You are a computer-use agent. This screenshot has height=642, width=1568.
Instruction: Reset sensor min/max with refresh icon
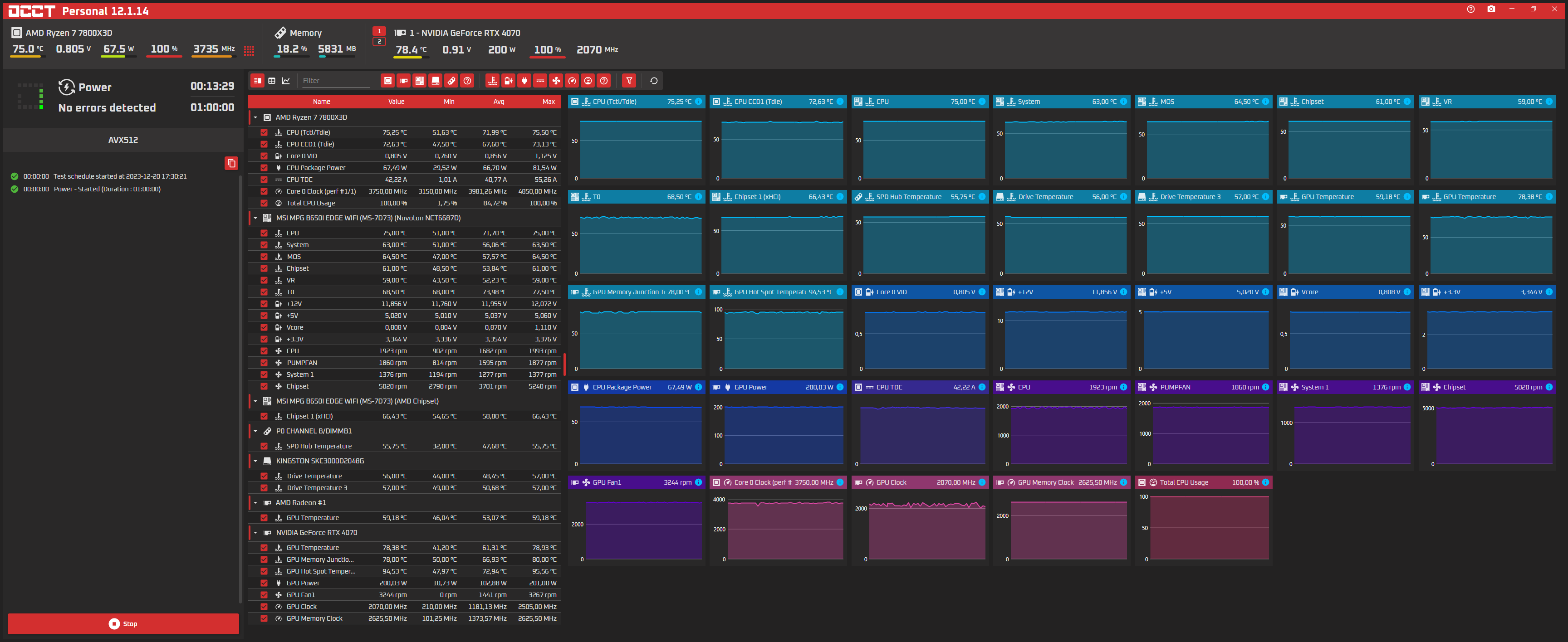(x=654, y=81)
